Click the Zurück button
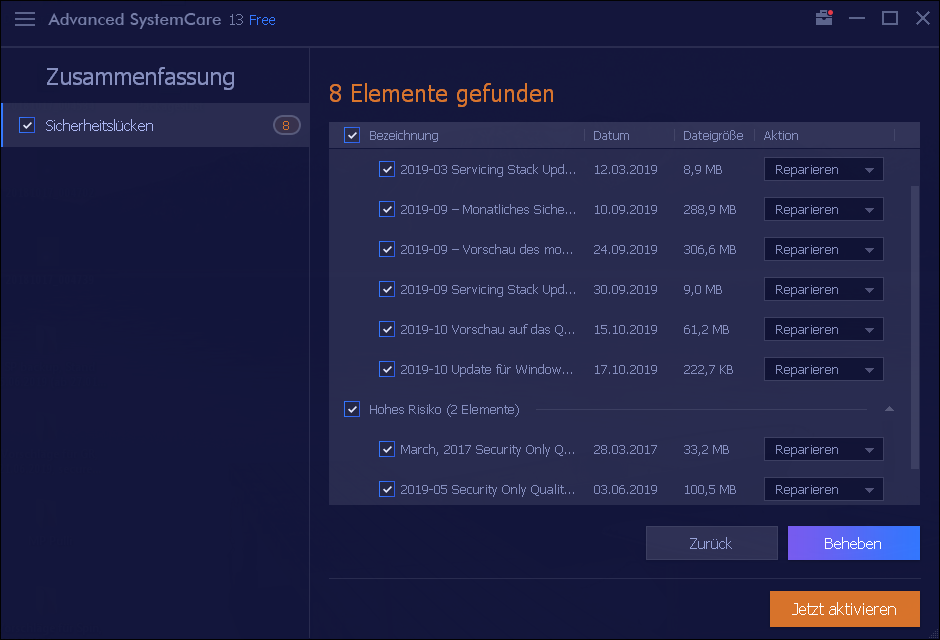This screenshot has width=940, height=640. (712, 543)
